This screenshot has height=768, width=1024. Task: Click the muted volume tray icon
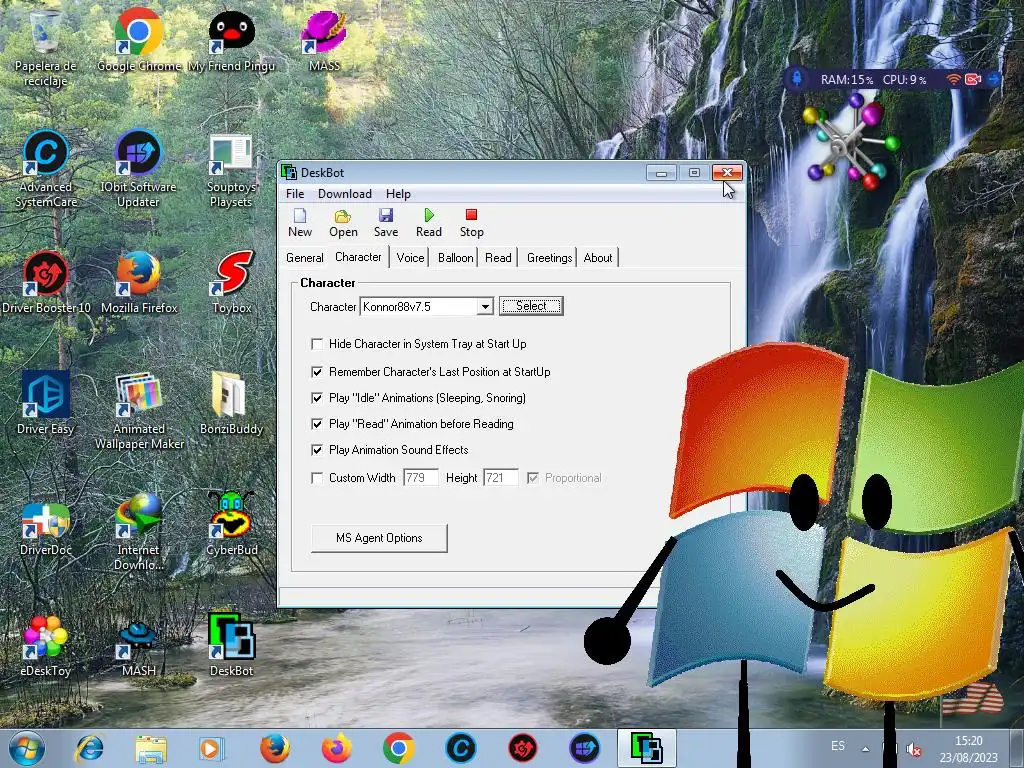click(x=914, y=750)
